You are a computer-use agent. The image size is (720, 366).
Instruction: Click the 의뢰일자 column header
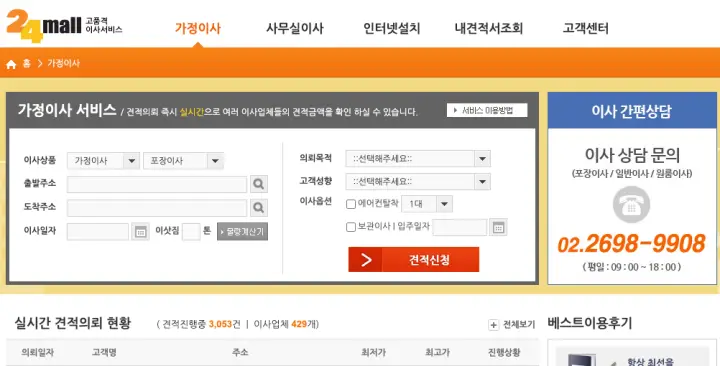[38, 353]
